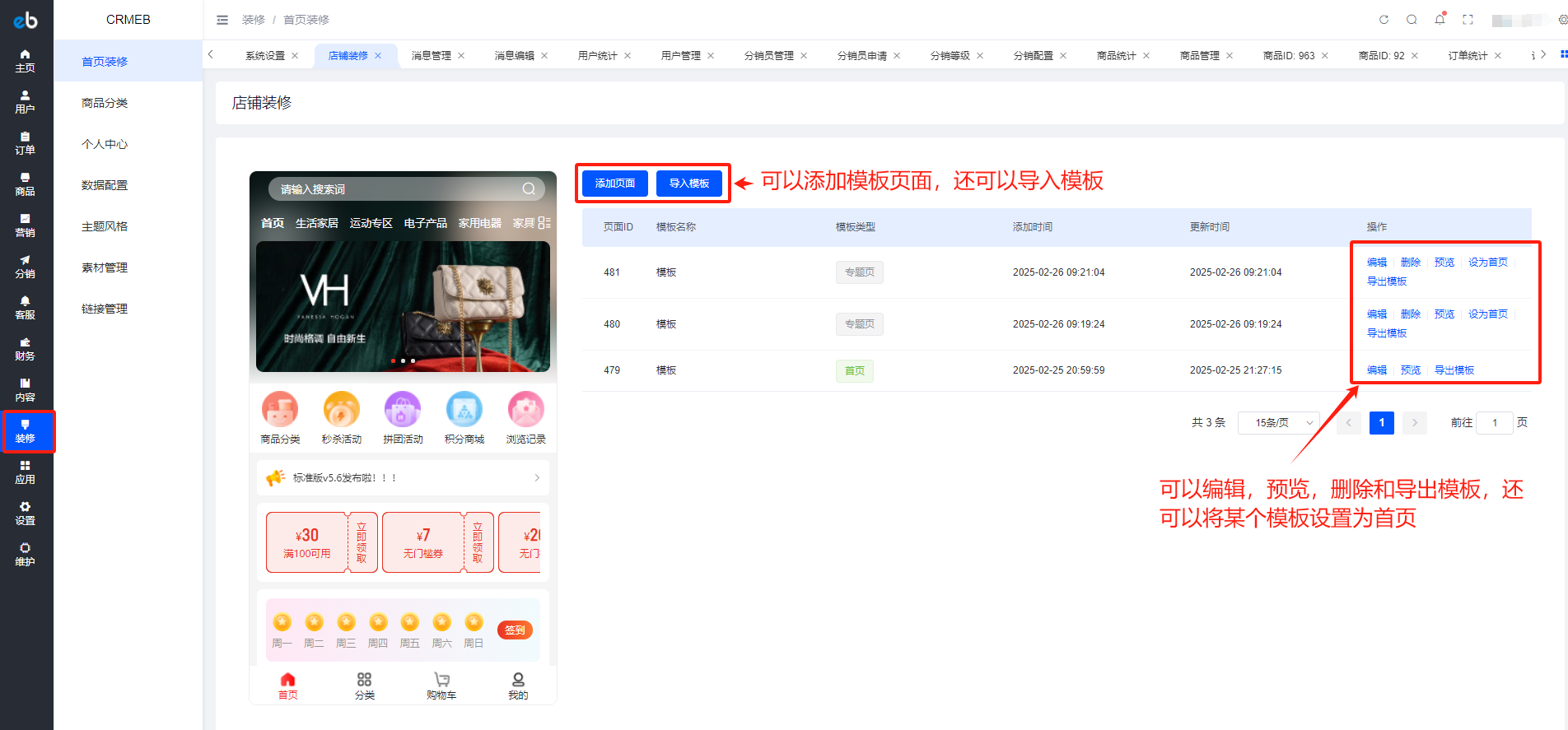Open the 营销 marketing sidebar icon
Screen dimensions: 1568x730
coord(26,226)
